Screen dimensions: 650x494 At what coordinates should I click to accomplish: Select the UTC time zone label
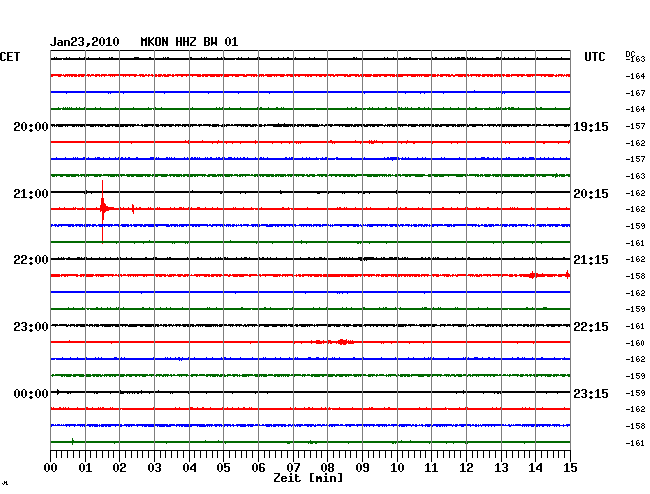(x=595, y=57)
